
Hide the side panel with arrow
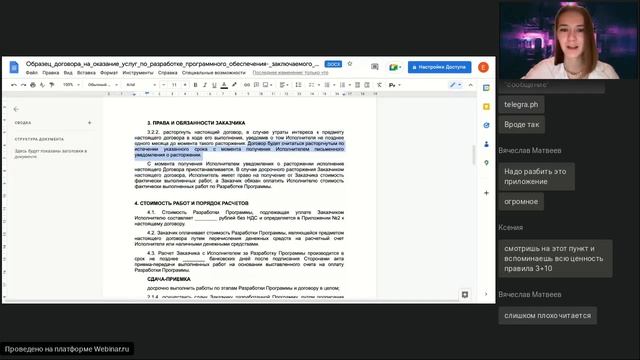486,294
